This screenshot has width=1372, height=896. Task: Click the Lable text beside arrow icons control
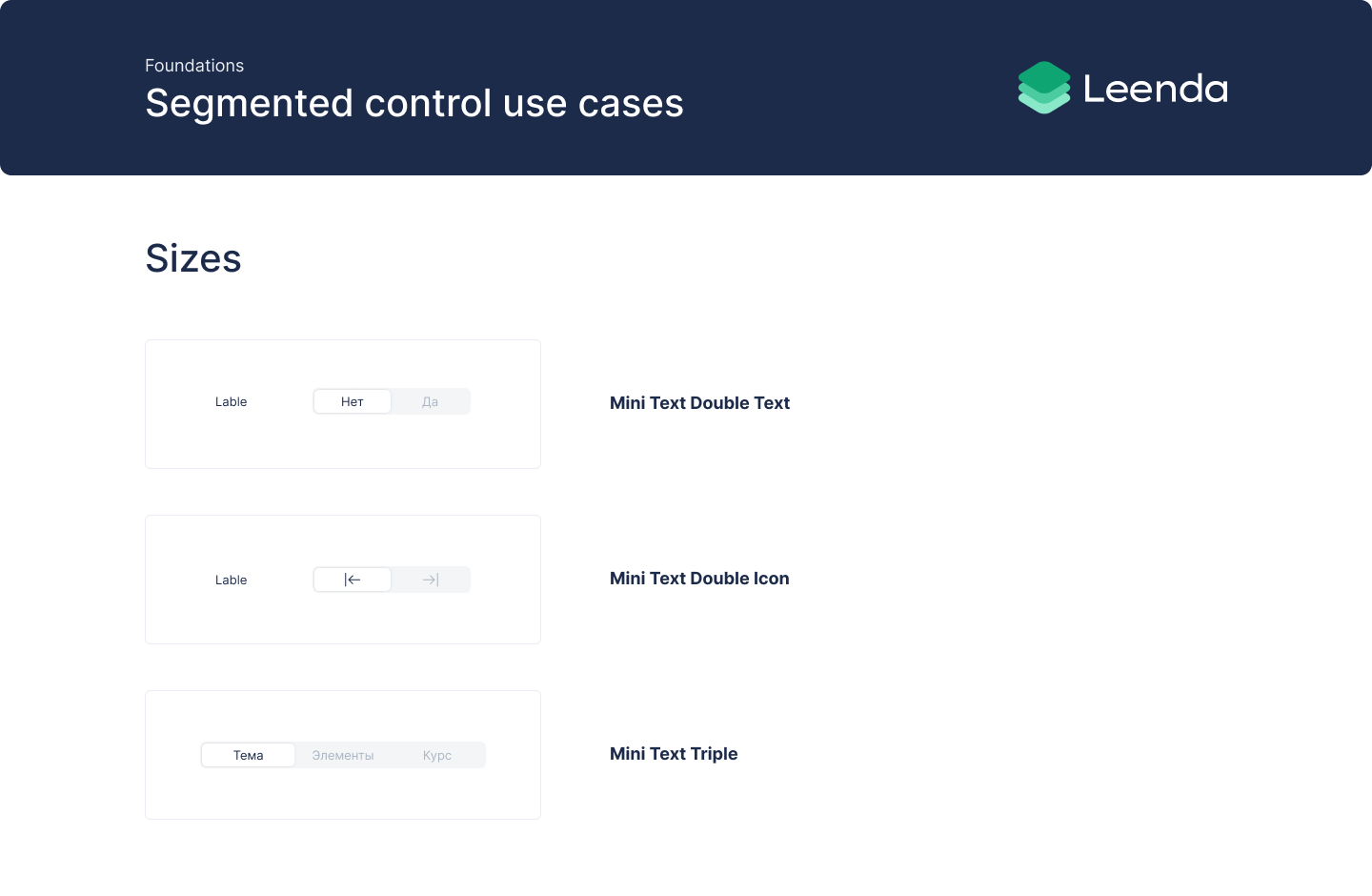click(232, 580)
